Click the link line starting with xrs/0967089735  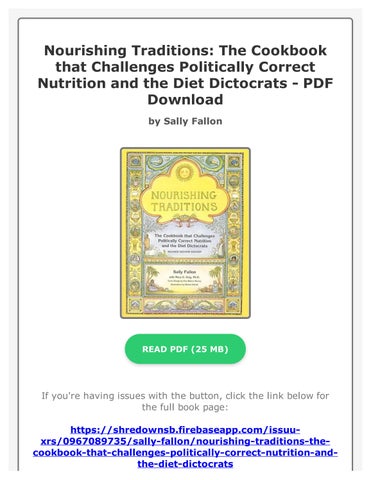point(185,441)
